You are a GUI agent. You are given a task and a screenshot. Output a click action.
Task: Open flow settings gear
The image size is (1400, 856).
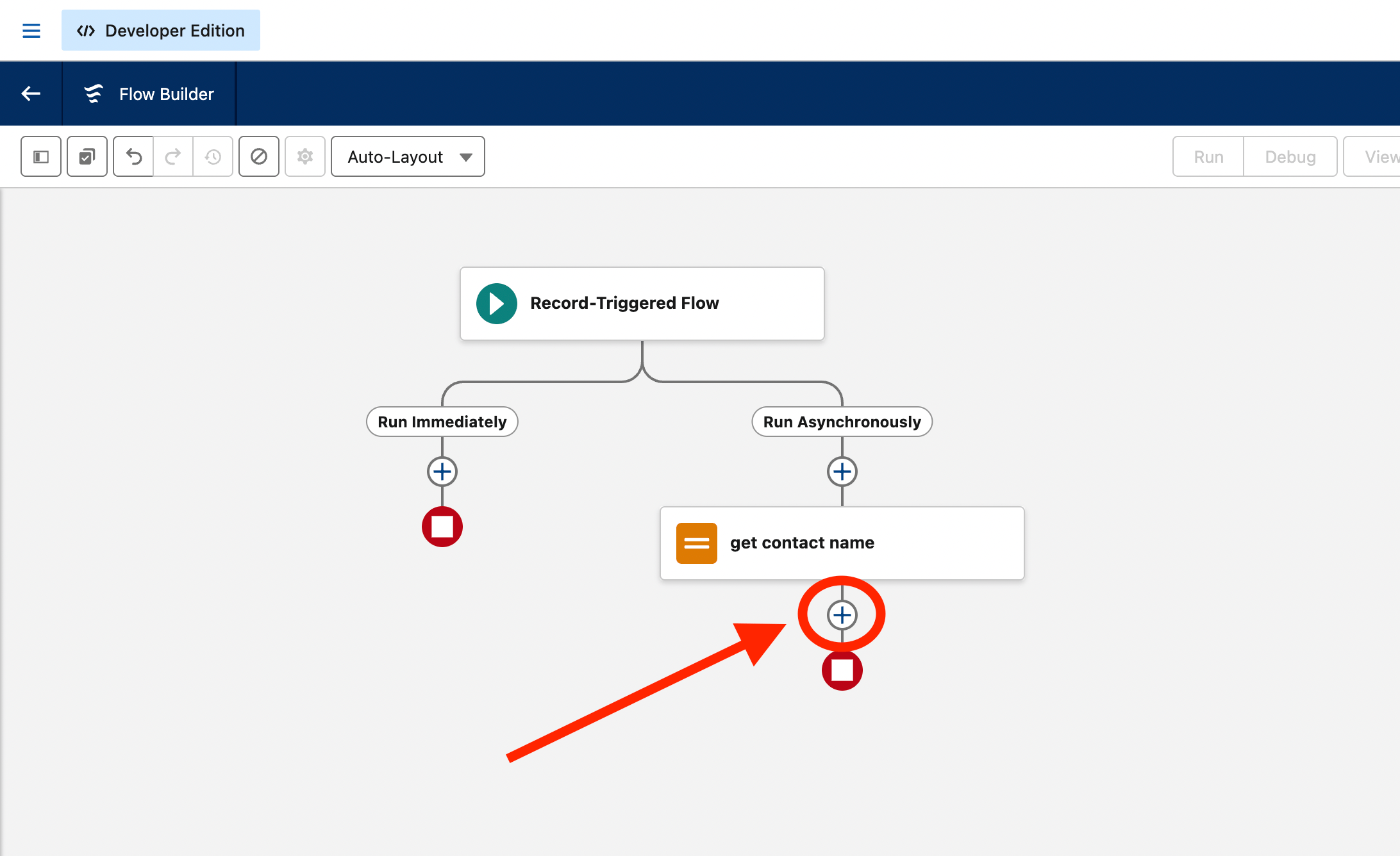tap(305, 156)
